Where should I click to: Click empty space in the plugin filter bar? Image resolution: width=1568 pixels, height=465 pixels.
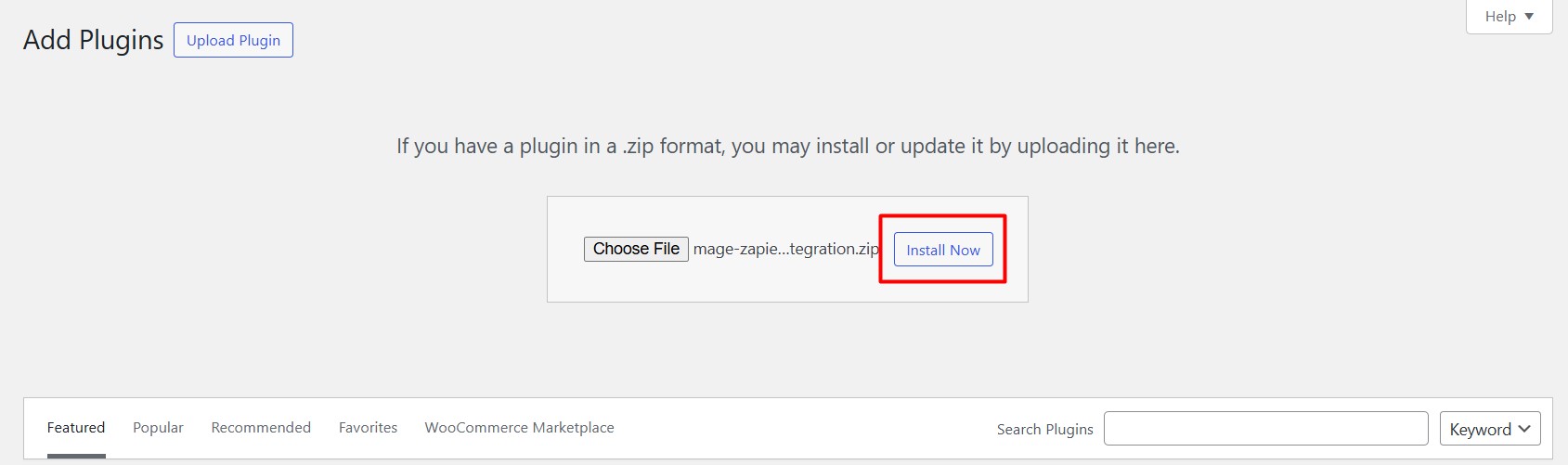798,428
